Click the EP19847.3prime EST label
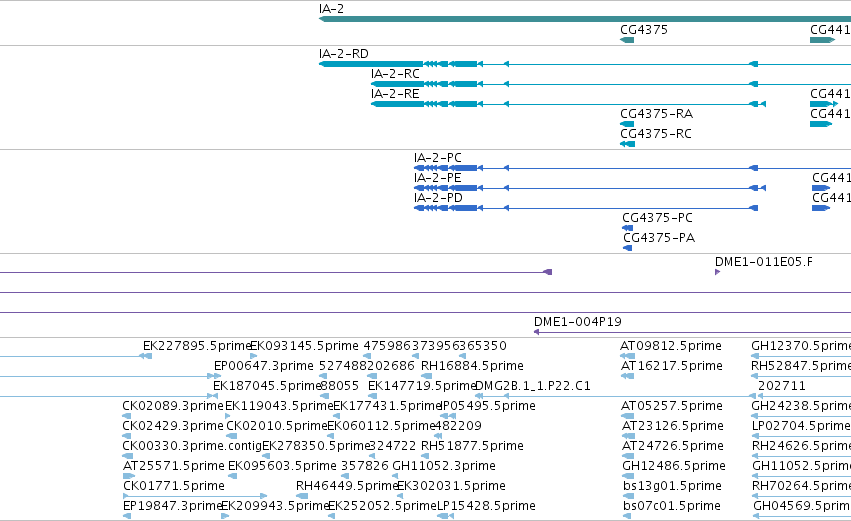Viewport: 851px width, 521px height. (173, 507)
